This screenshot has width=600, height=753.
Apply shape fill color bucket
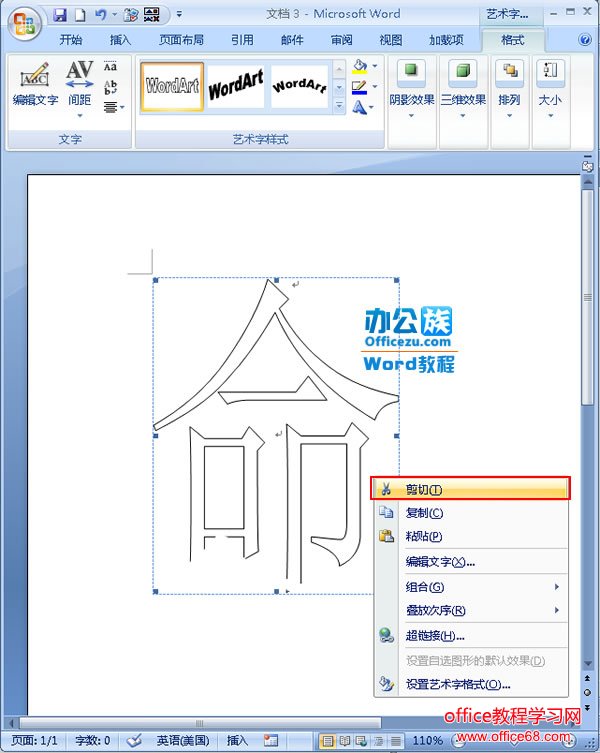click(360, 66)
